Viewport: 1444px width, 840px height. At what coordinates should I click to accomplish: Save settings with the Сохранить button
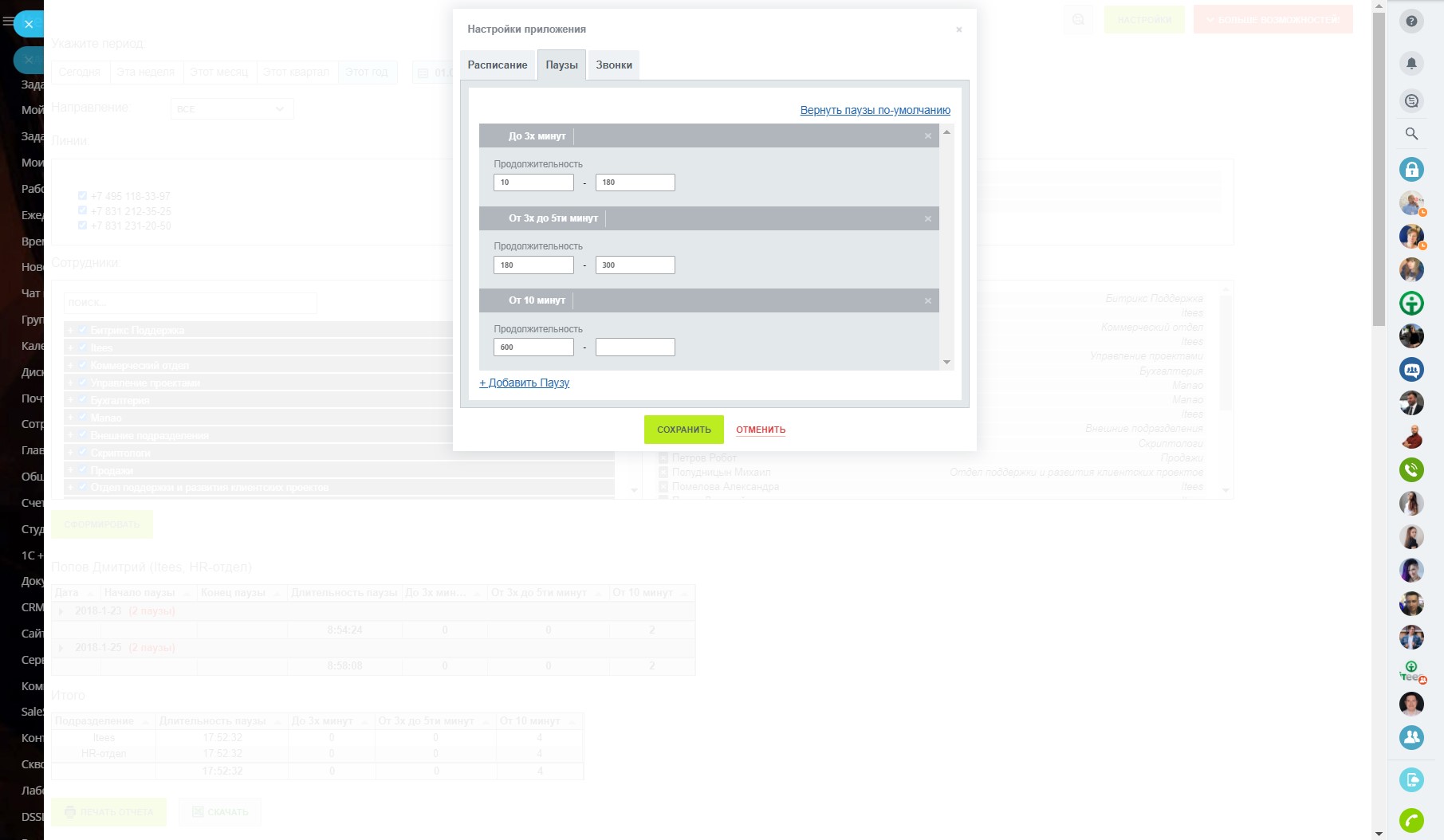[684, 430]
